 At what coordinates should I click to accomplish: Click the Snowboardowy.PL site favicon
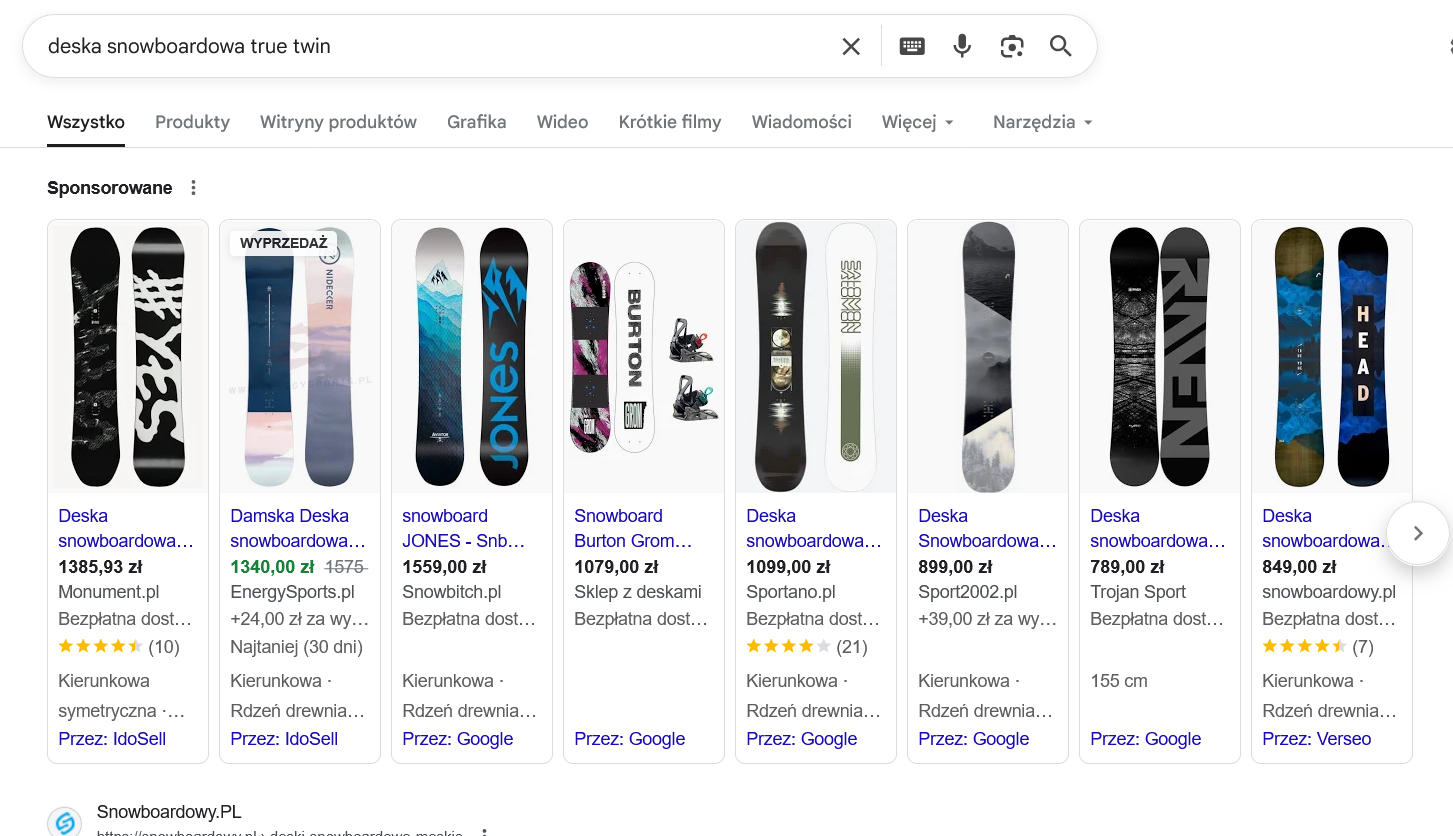(65, 822)
